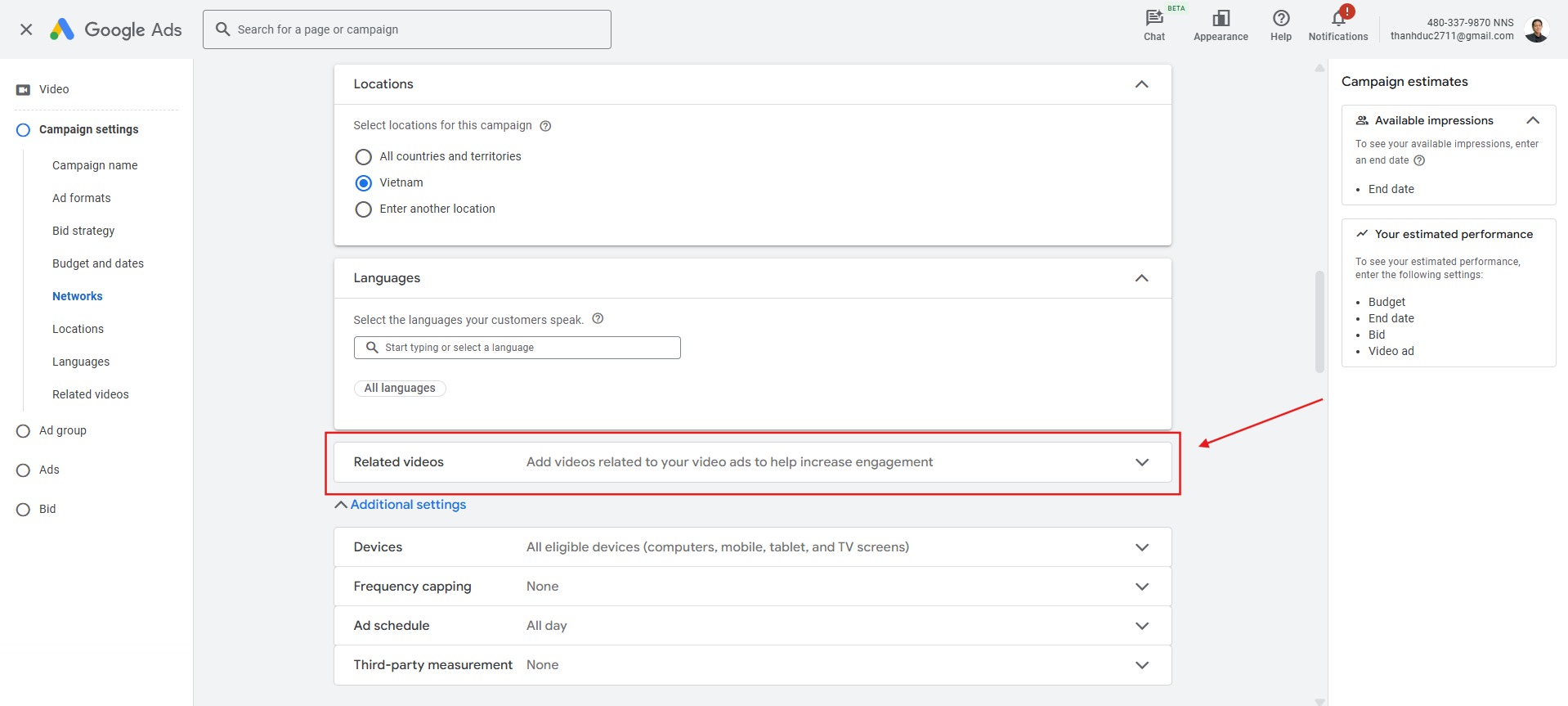Close campaign editor with the X icon
This screenshot has height=706, width=1568.
pyautogui.click(x=26, y=29)
